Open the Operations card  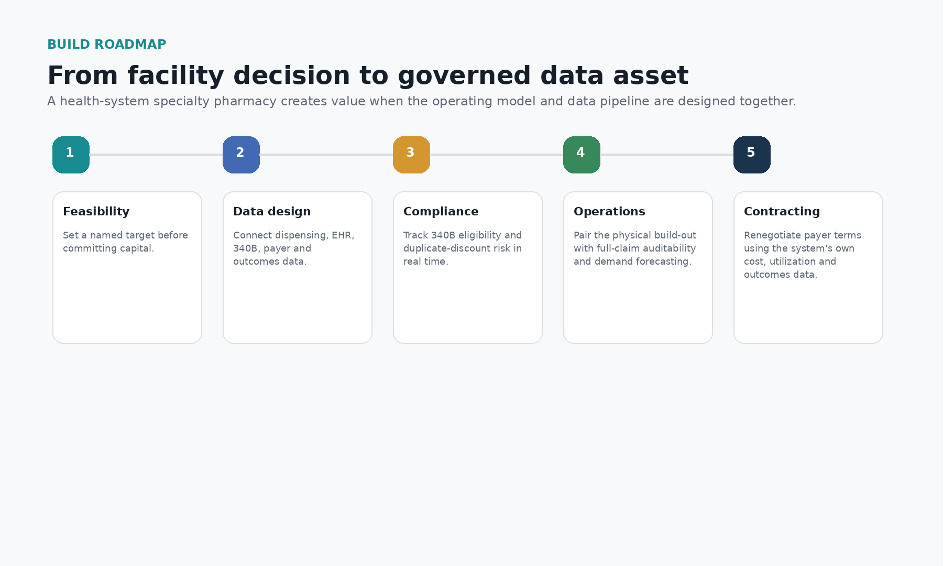point(638,267)
